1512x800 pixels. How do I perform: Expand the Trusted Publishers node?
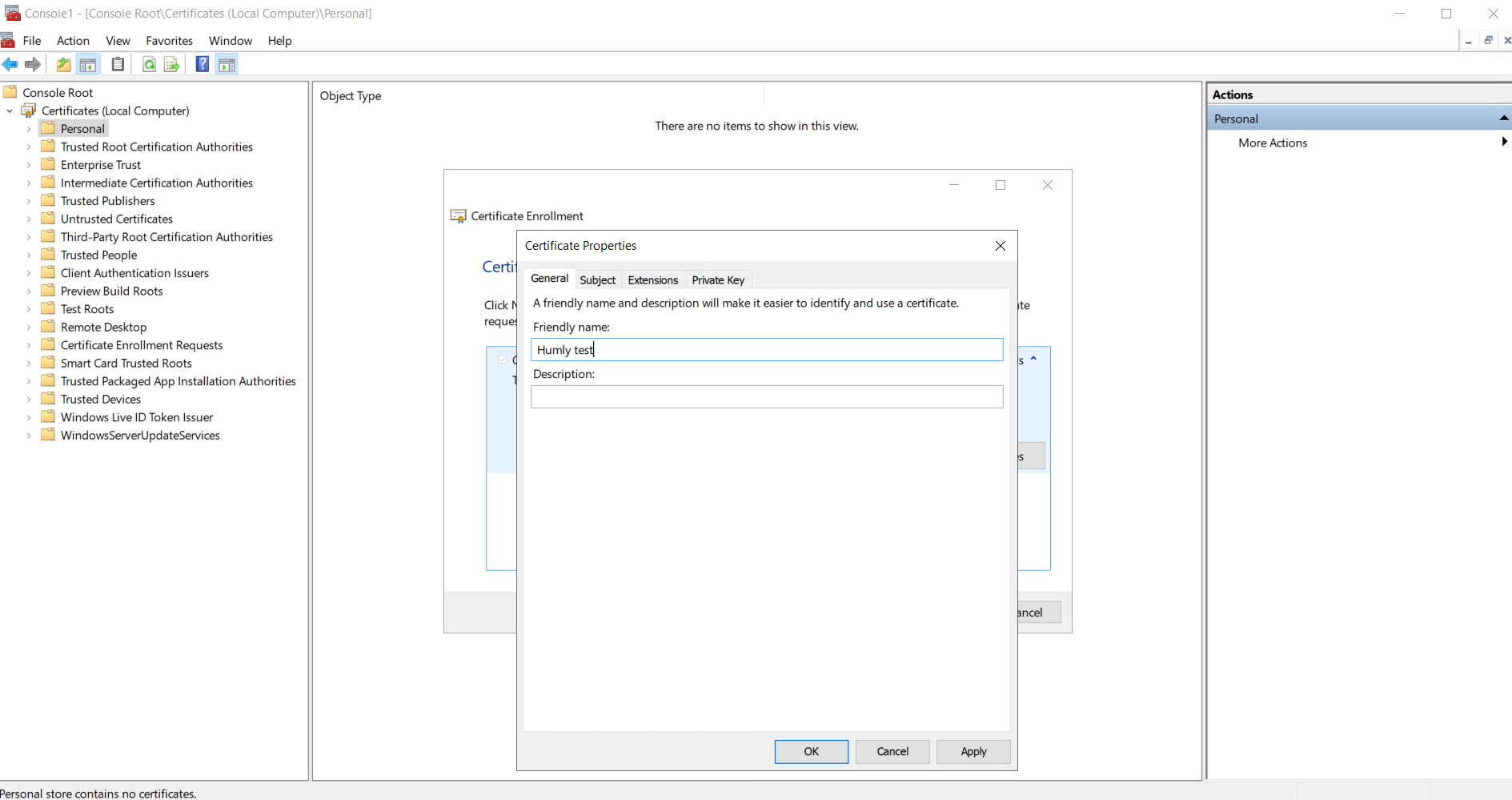[x=29, y=201]
